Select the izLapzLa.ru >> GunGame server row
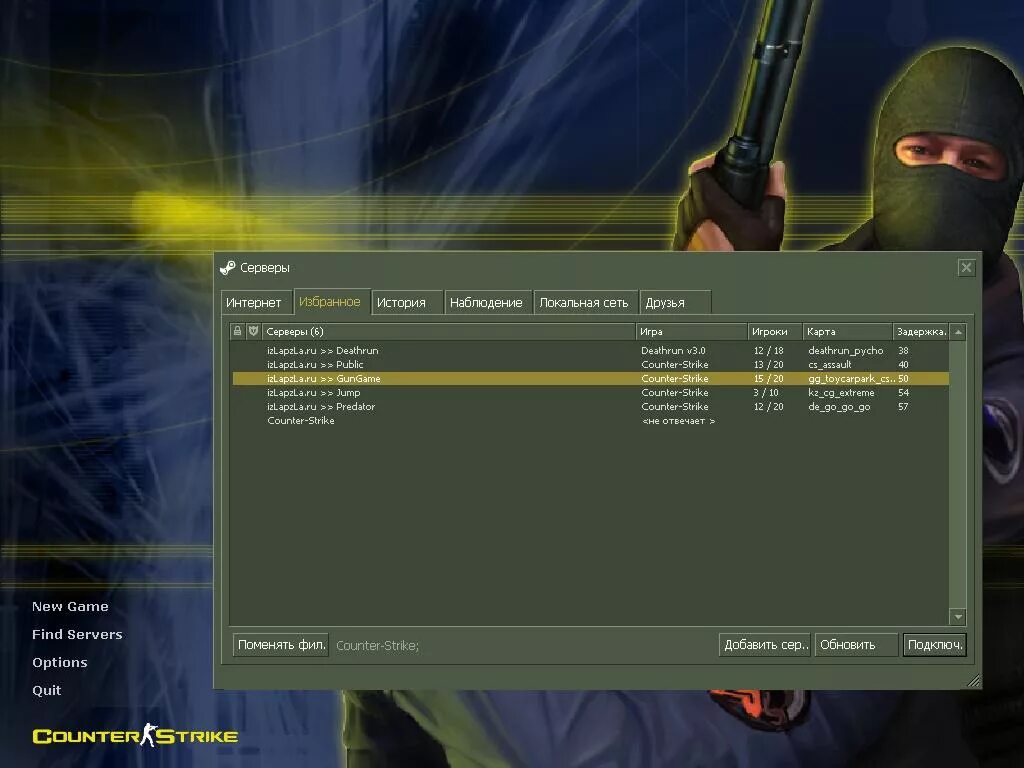This screenshot has height=768, width=1024. (590, 379)
